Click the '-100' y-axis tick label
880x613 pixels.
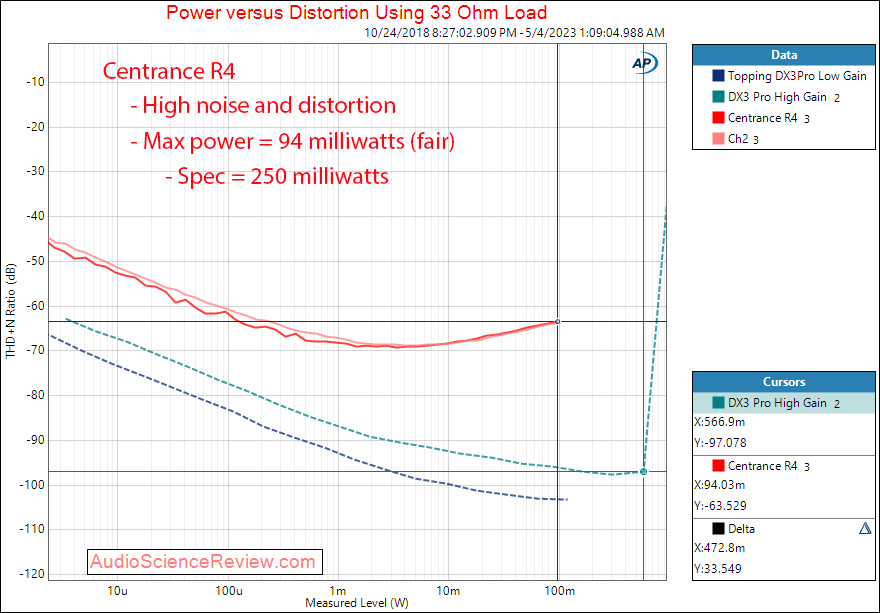pyautogui.click(x=33, y=484)
